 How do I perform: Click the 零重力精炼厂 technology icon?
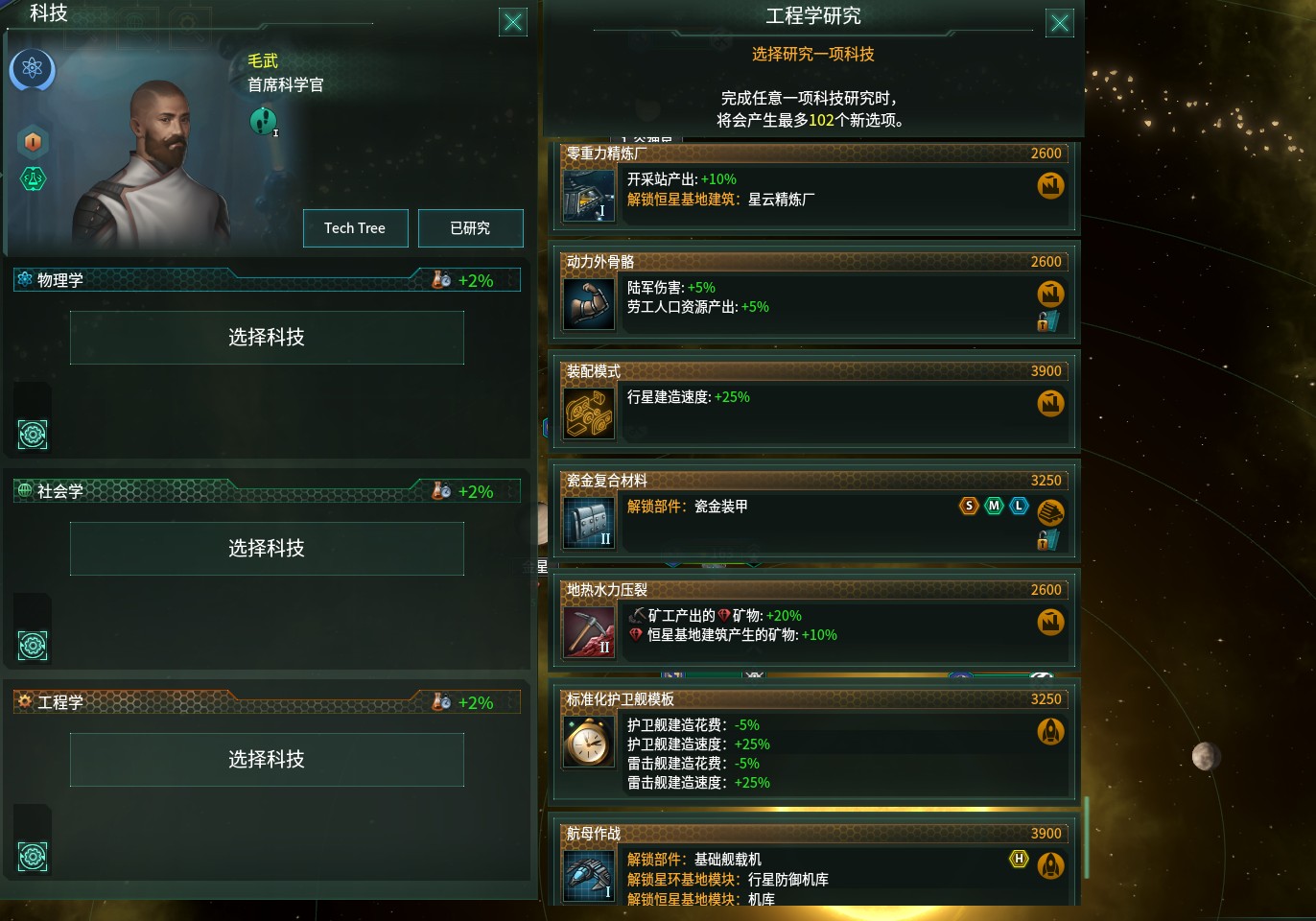point(588,196)
